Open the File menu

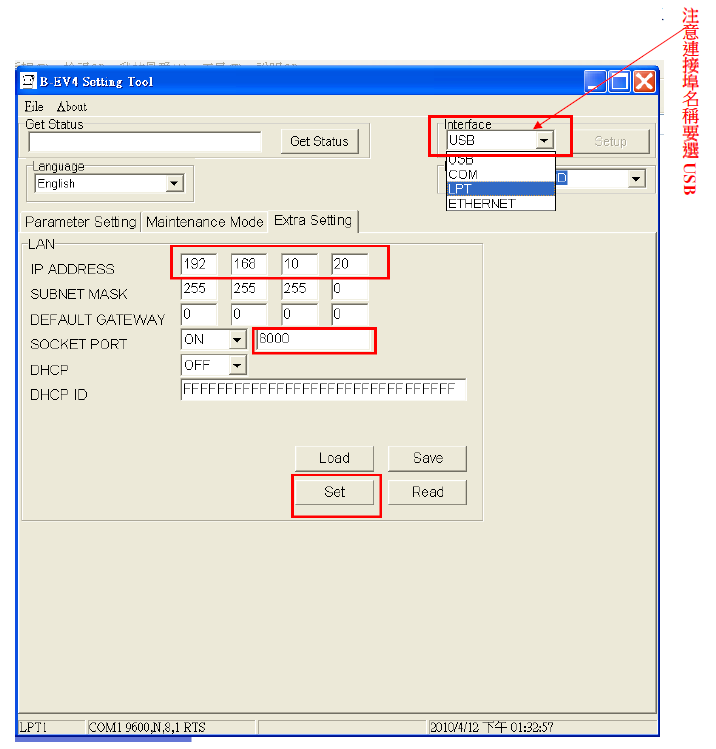pyautogui.click(x=34, y=106)
